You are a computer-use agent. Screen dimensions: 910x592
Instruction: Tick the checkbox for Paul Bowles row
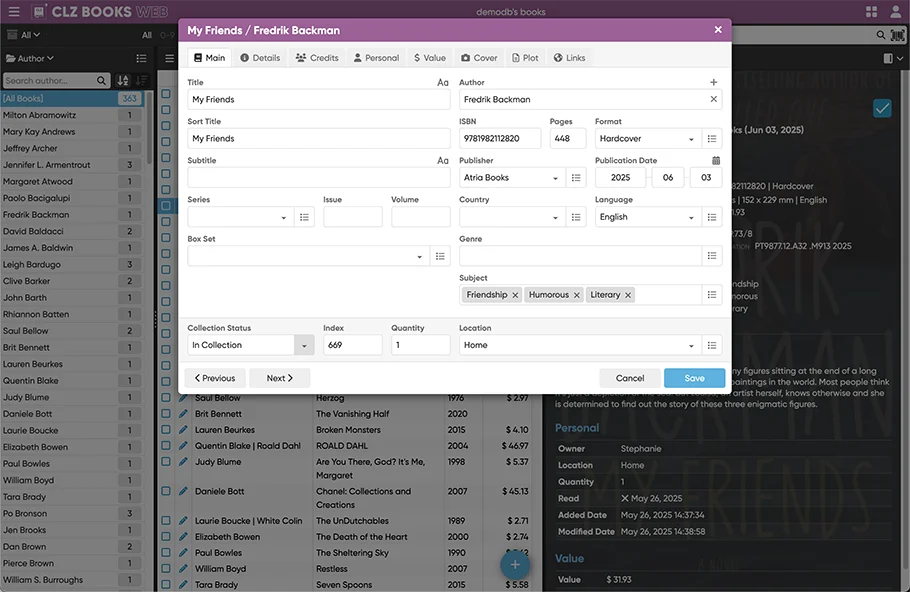[166, 553]
